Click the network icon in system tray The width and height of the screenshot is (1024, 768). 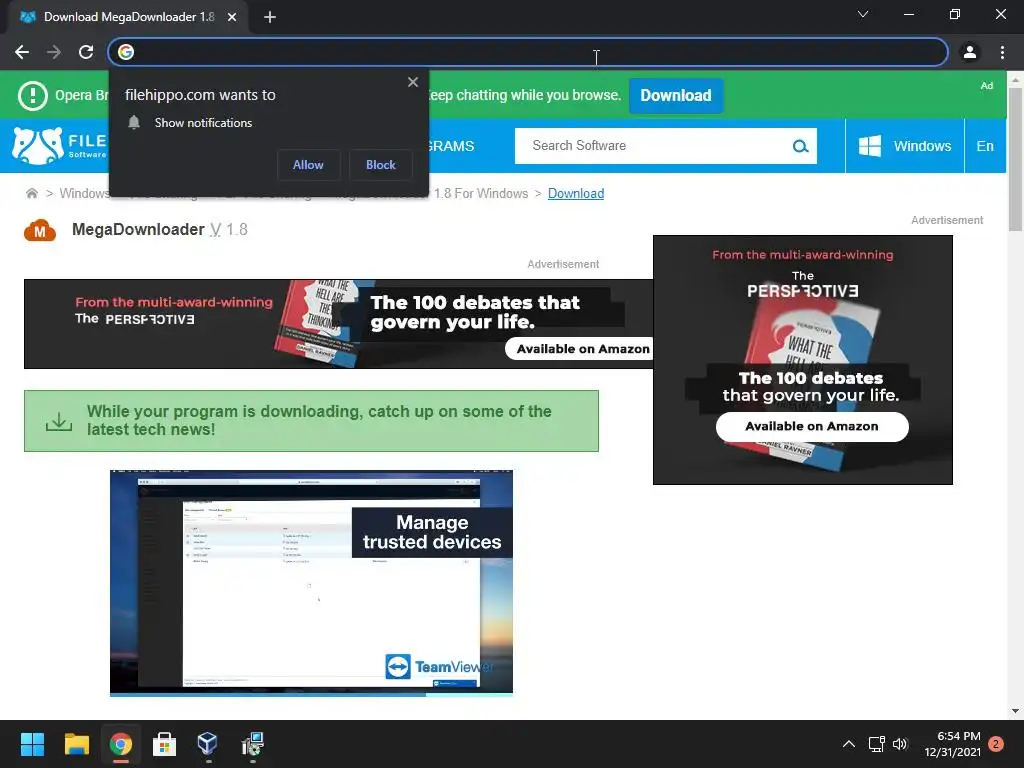876,744
